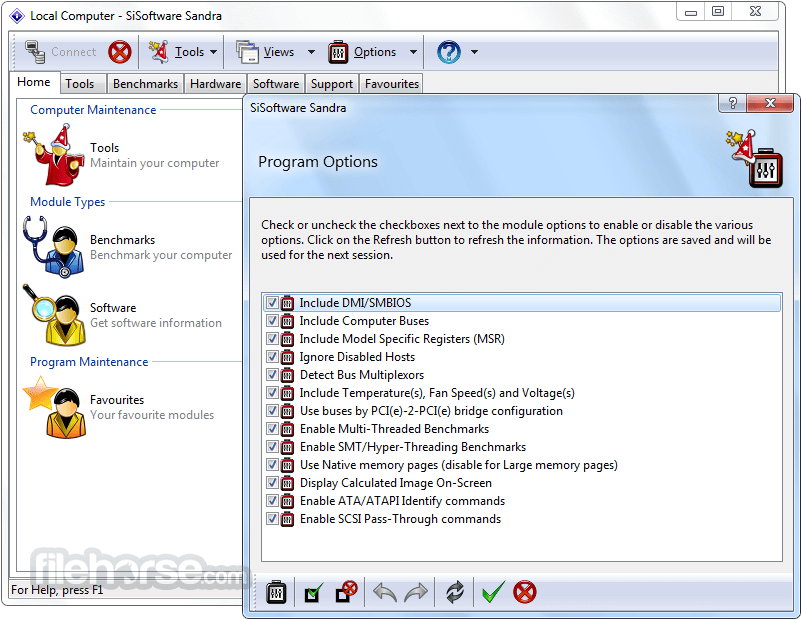Toggle Enable ATA/ATAPI Identify commands checkbox
The width and height of the screenshot is (802, 620).
pyautogui.click(x=272, y=501)
